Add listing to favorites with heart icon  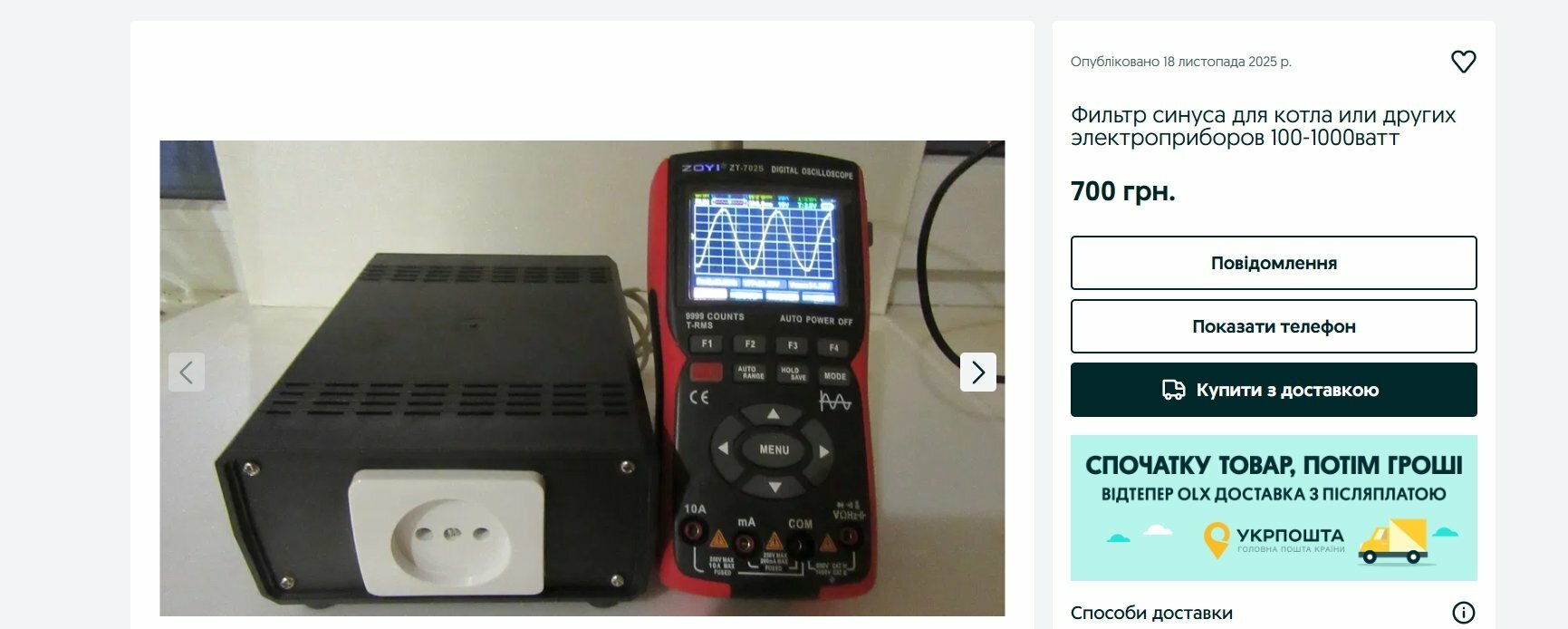click(1463, 62)
